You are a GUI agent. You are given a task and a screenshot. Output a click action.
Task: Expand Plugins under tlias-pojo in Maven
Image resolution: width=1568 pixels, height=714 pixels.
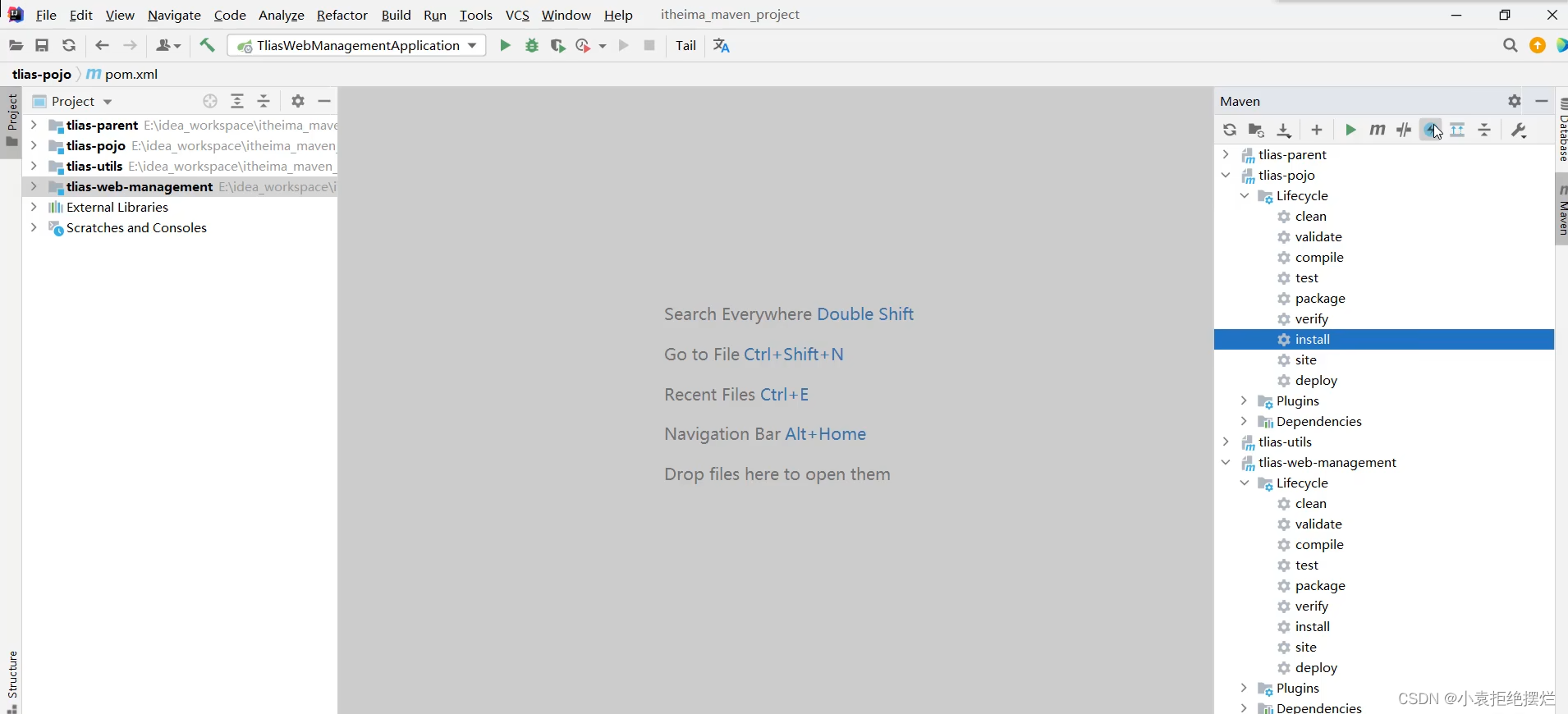(1244, 400)
